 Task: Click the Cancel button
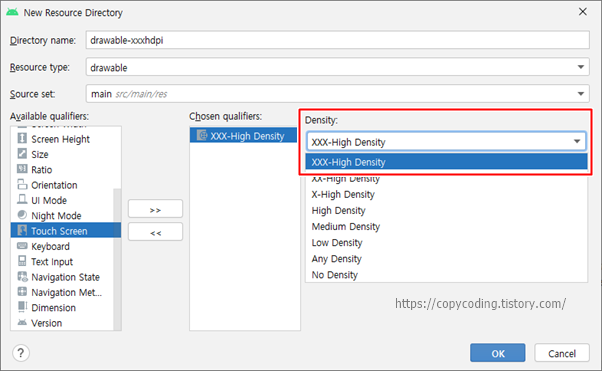pyautogui.click(x=562, y=353)
